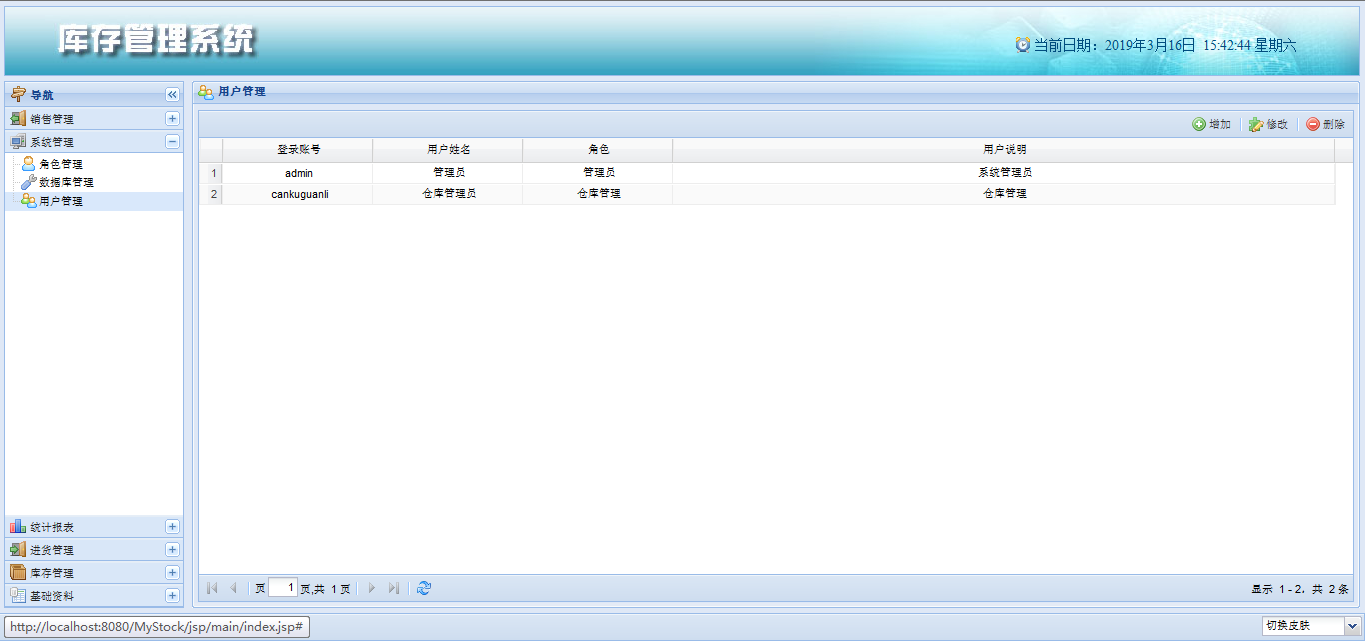Click the 角色管理 user icon
The image size is (1365, 641).
[29, 164]
